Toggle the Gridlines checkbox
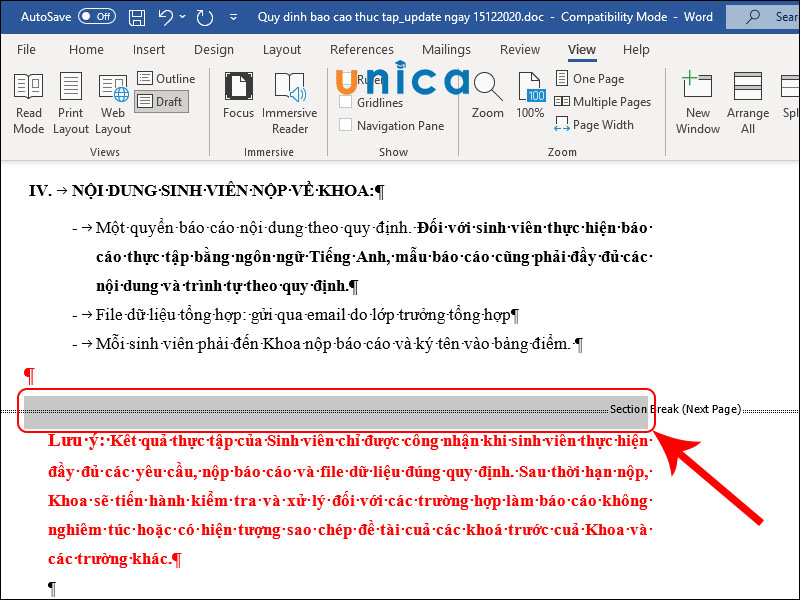Screen dimensions: 800x600 tap(345, 102)
